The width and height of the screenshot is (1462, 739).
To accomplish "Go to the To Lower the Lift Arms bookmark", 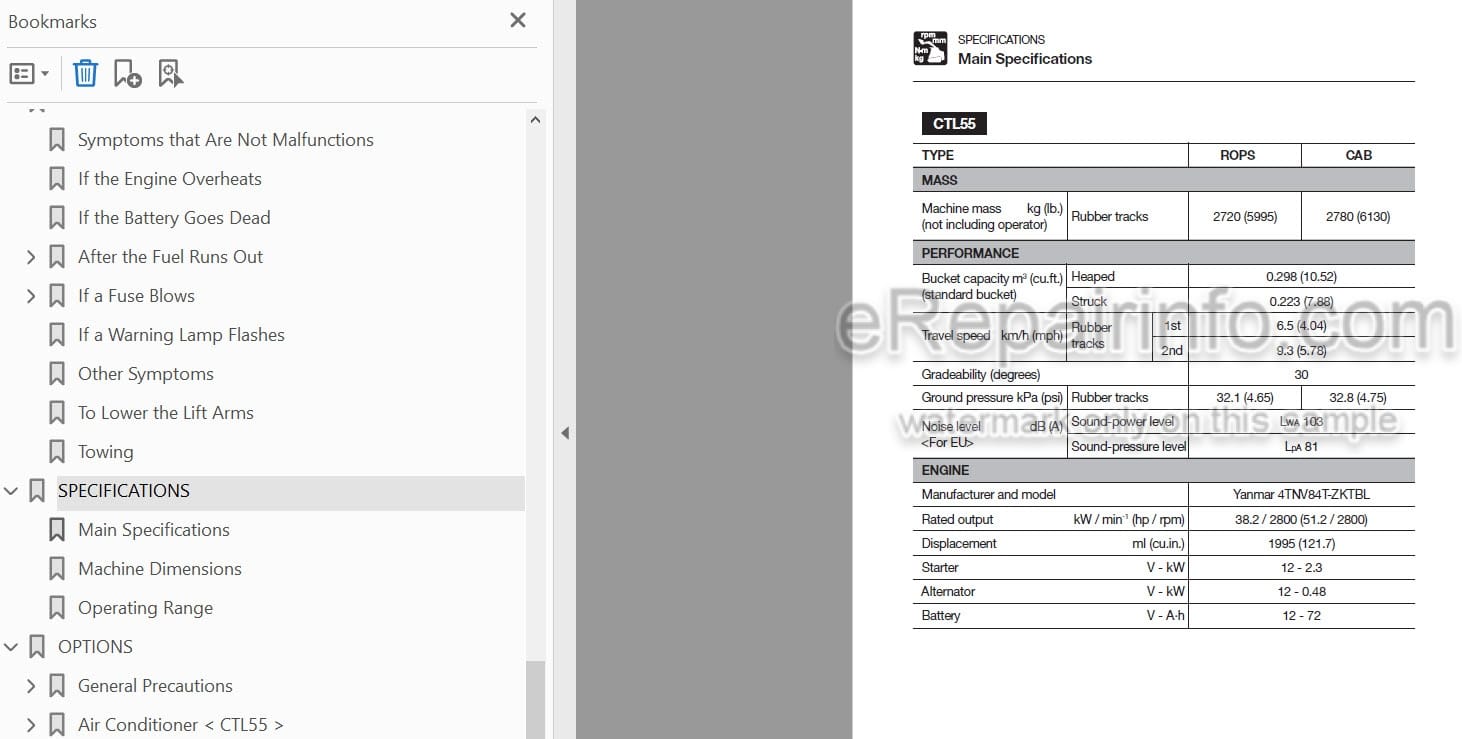I will pos(166,413).
